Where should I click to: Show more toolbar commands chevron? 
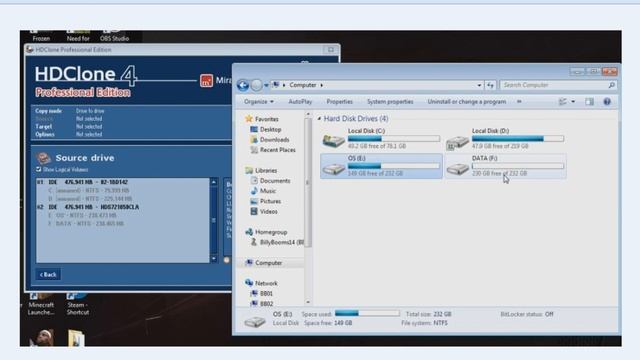click(x=519, y=102)
